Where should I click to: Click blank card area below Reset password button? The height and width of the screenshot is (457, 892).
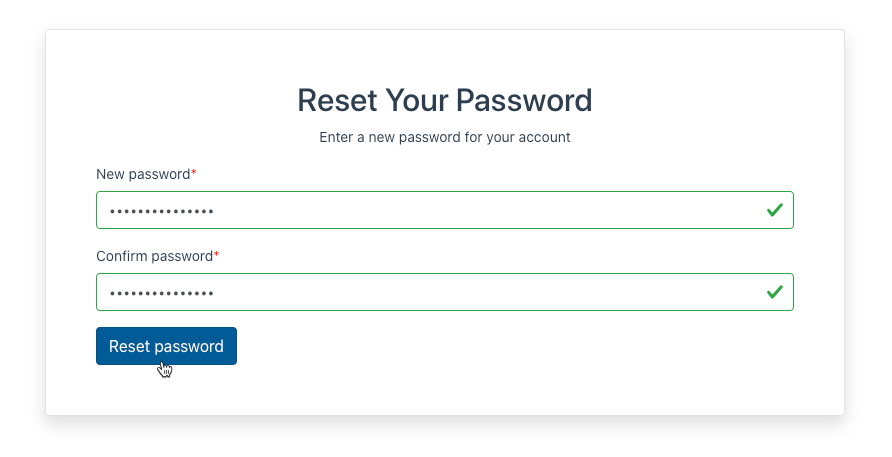[x=445, y=393]
